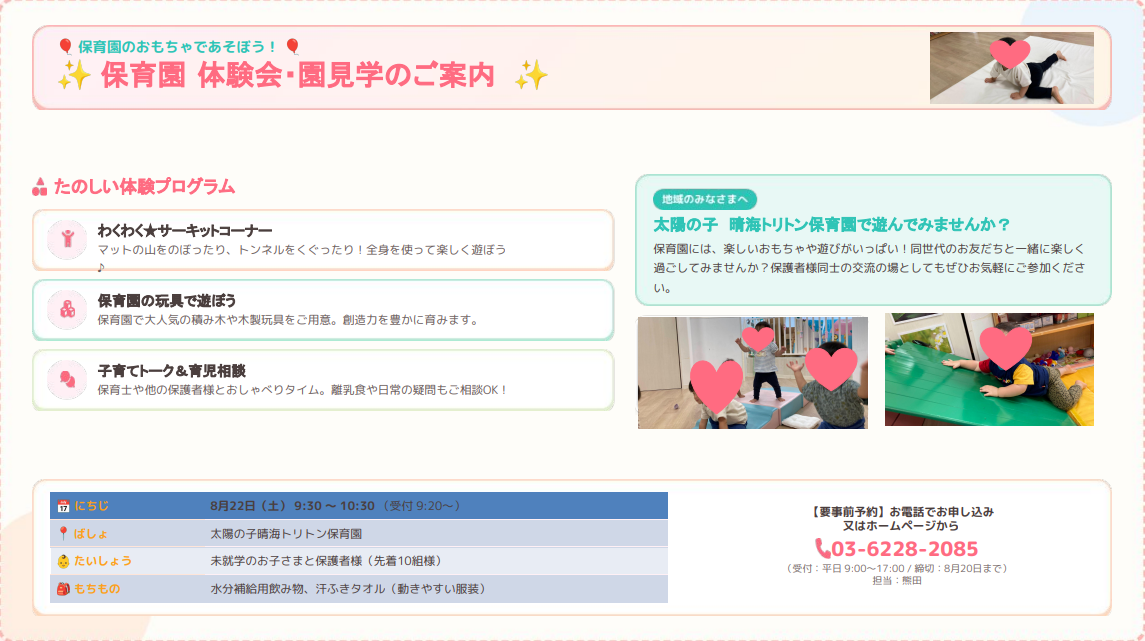The image size is (1145, 641).
Task: Click the text マットの山をのぼったり、トンネルをくぐったり
Action: tap(228, 250)
